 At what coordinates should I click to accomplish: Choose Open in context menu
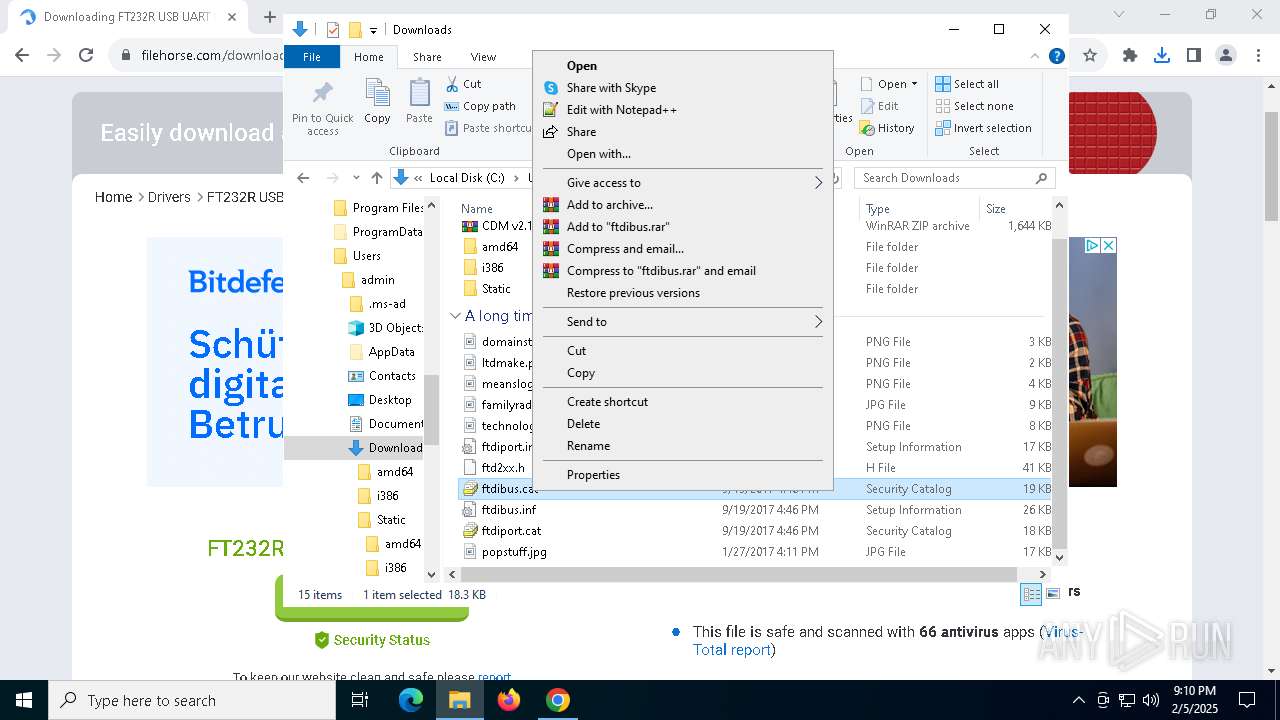pos(683,66)
